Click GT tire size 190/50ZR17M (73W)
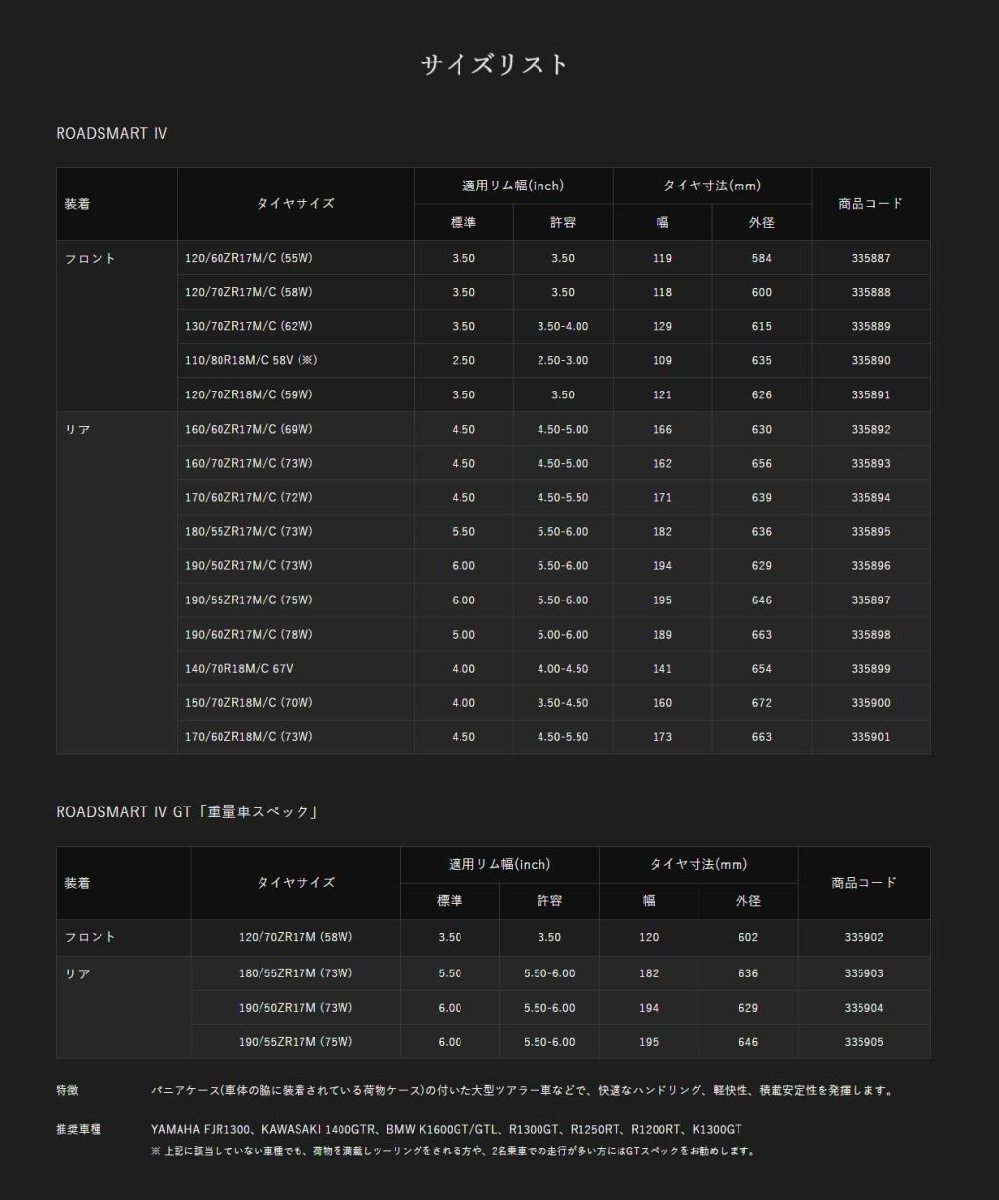The width and height of the screenshot is (999, 1200). [295, 1007]
